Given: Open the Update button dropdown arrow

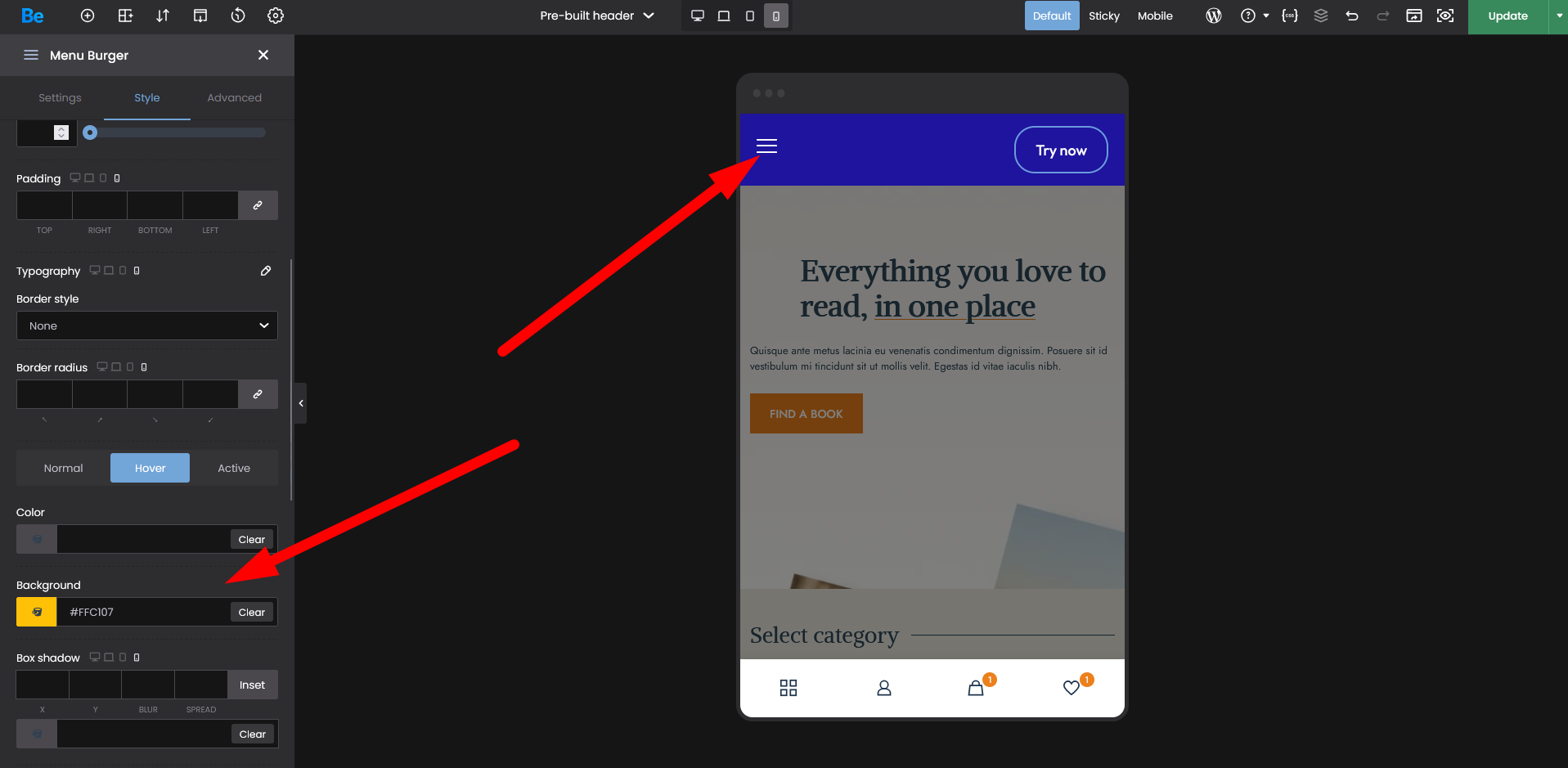Looking at the screenshot, I should coord(1559,16).
